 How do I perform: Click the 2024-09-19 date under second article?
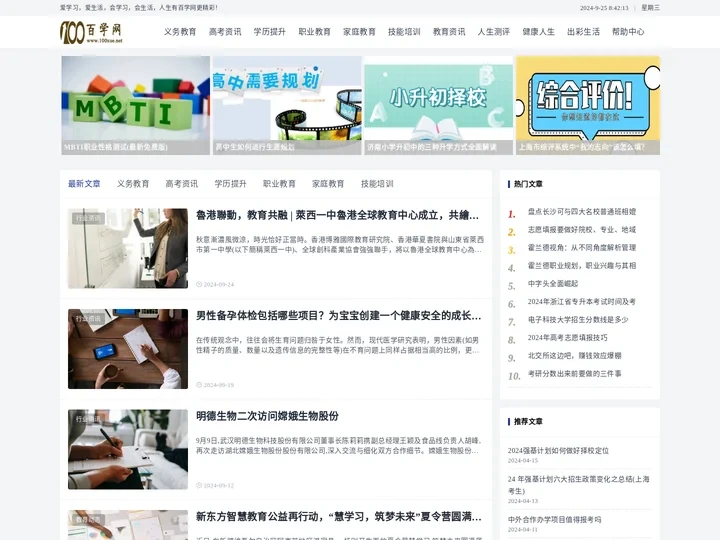[219, 385]
